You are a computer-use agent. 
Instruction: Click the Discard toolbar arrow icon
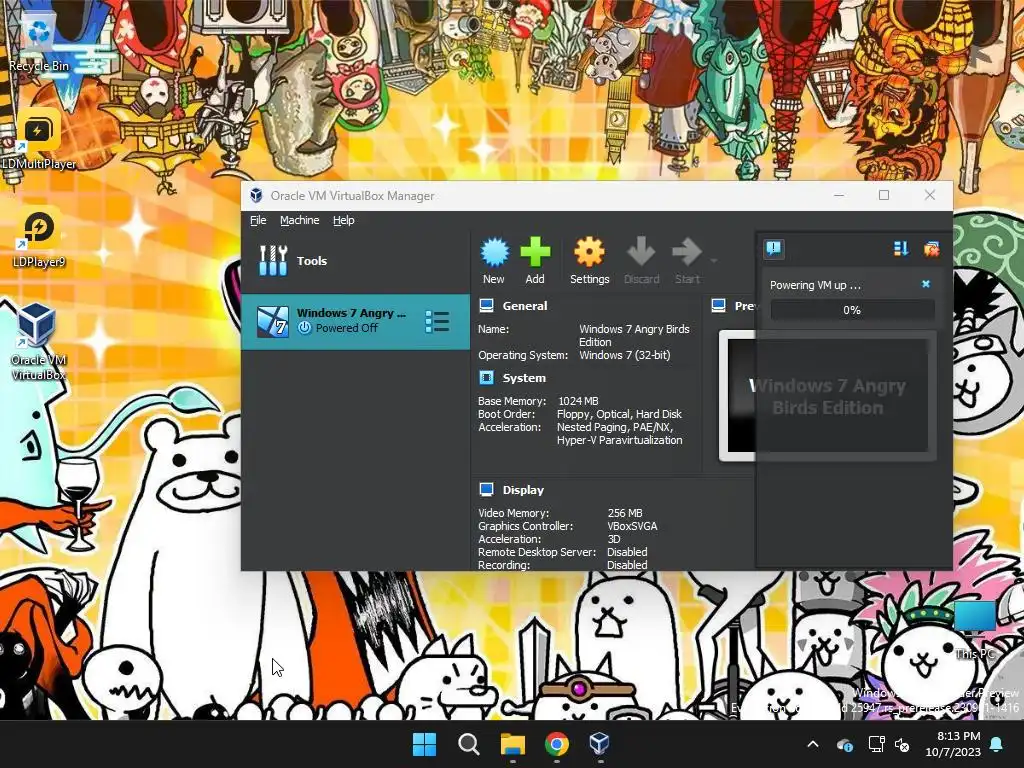click(641, 253)
